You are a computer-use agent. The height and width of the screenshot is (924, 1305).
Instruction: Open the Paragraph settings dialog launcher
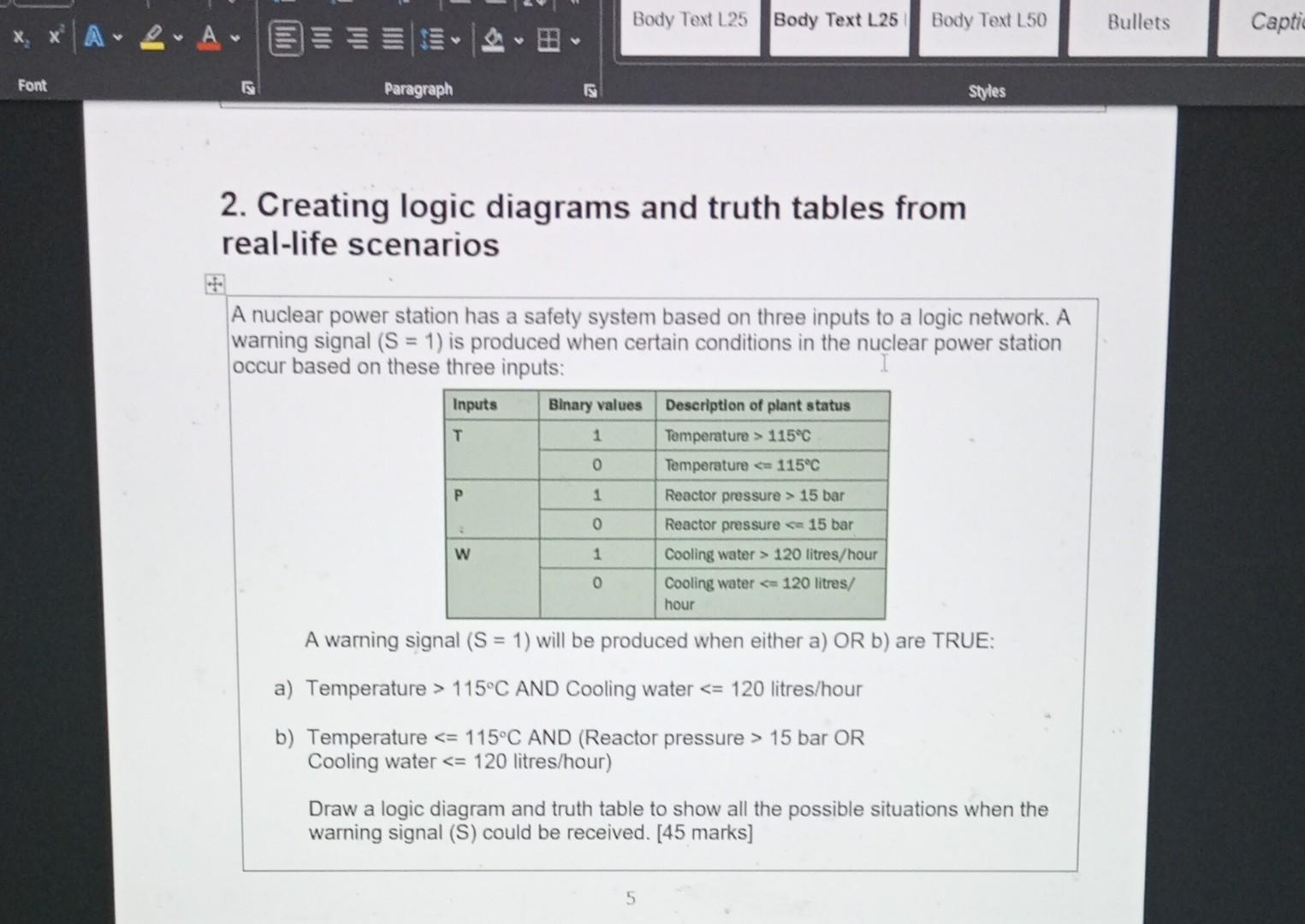(590, 88)
